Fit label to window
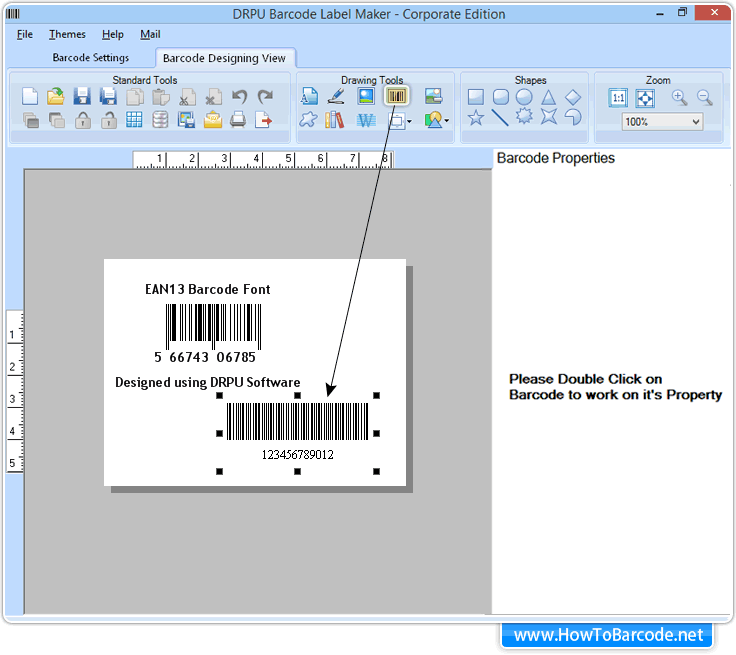 [x=645, y=98]
